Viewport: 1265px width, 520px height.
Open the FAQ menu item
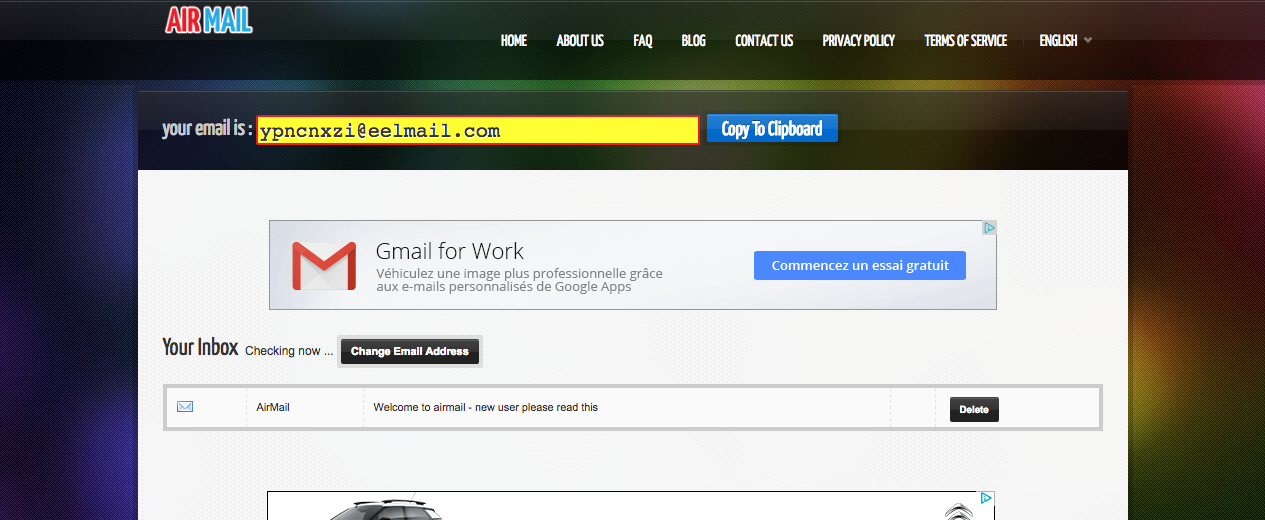point(643,41)
